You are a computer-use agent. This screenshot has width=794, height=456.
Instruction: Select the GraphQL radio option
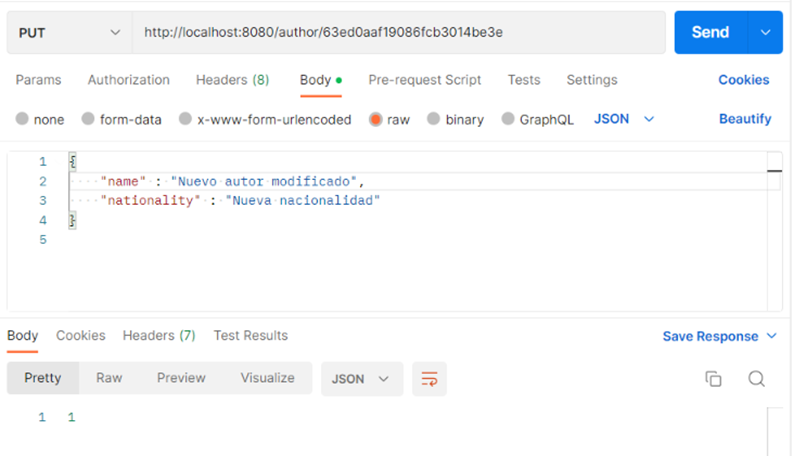(507, 119)
